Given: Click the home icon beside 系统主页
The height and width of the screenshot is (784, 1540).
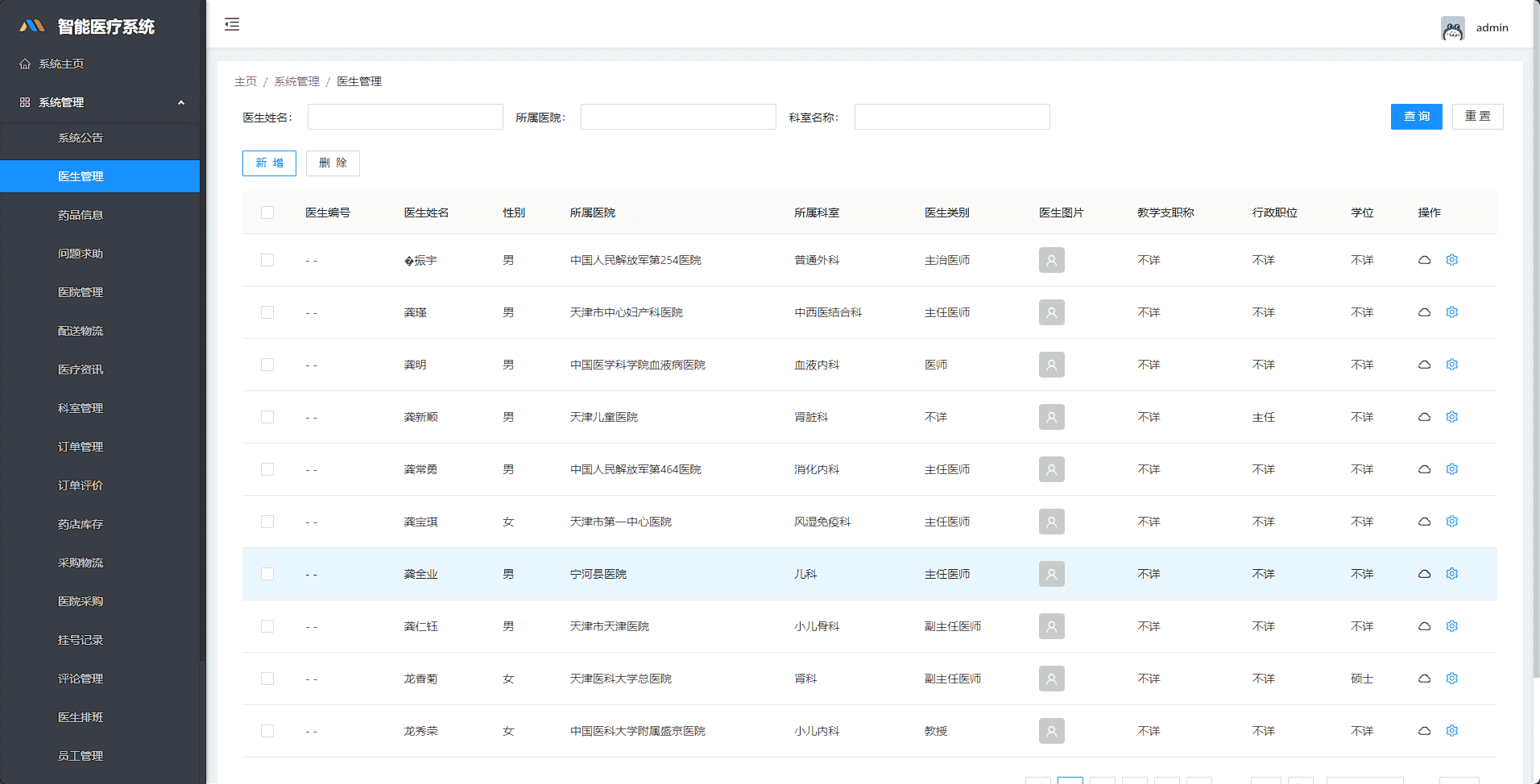Looking at the screenshot, I should click(25, 64).
